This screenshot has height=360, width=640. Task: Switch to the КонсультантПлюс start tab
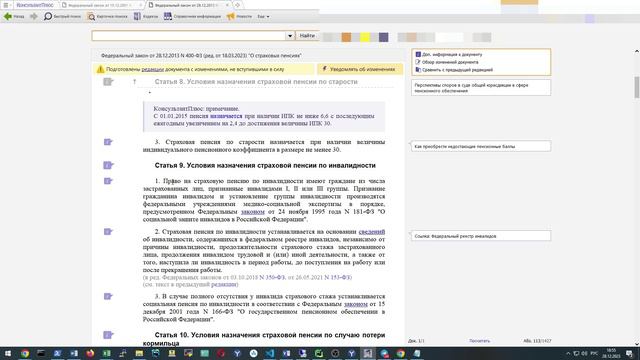pos(35,5)
